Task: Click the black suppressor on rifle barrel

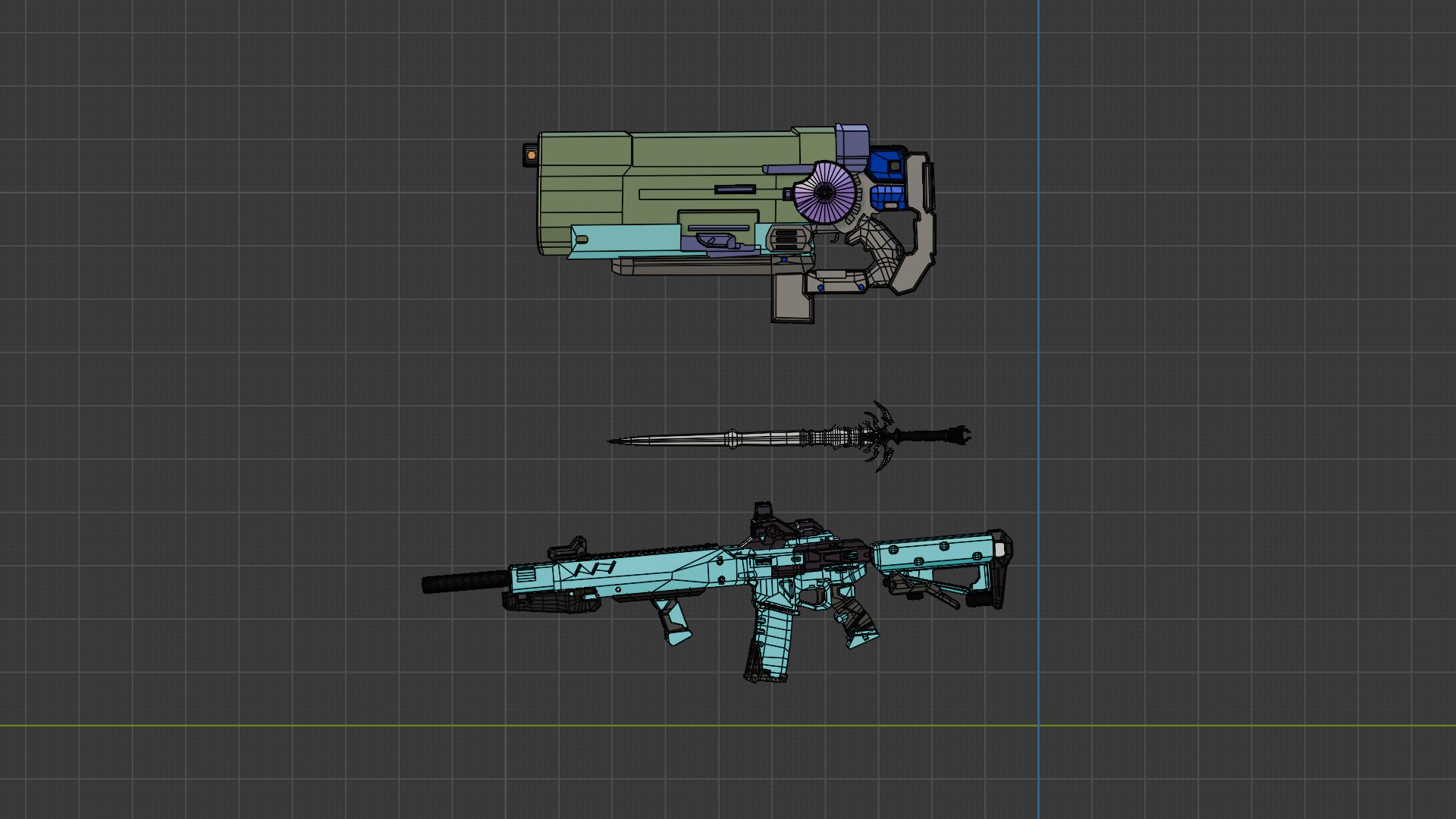Action: click(x=465, y=582)
